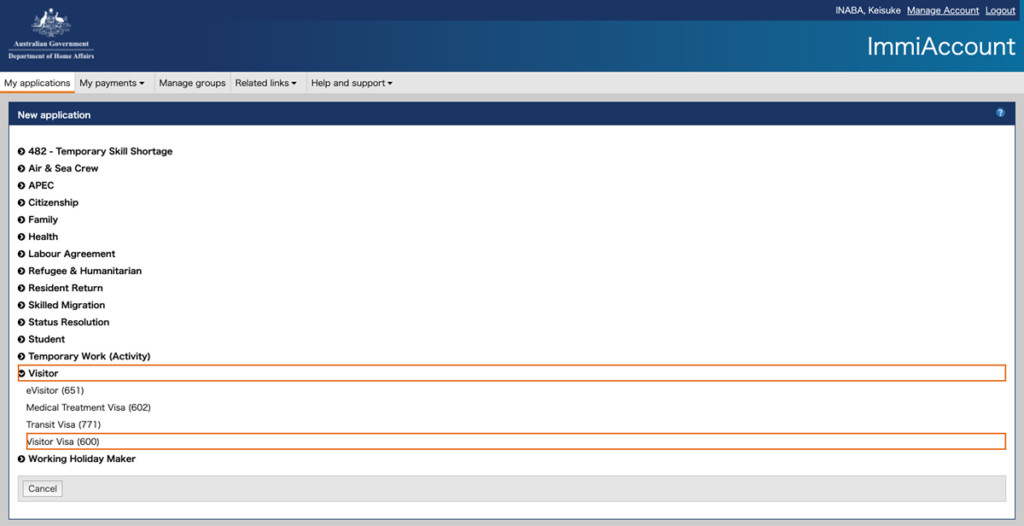Open the Related links dropdown menu

coord(266,83)
